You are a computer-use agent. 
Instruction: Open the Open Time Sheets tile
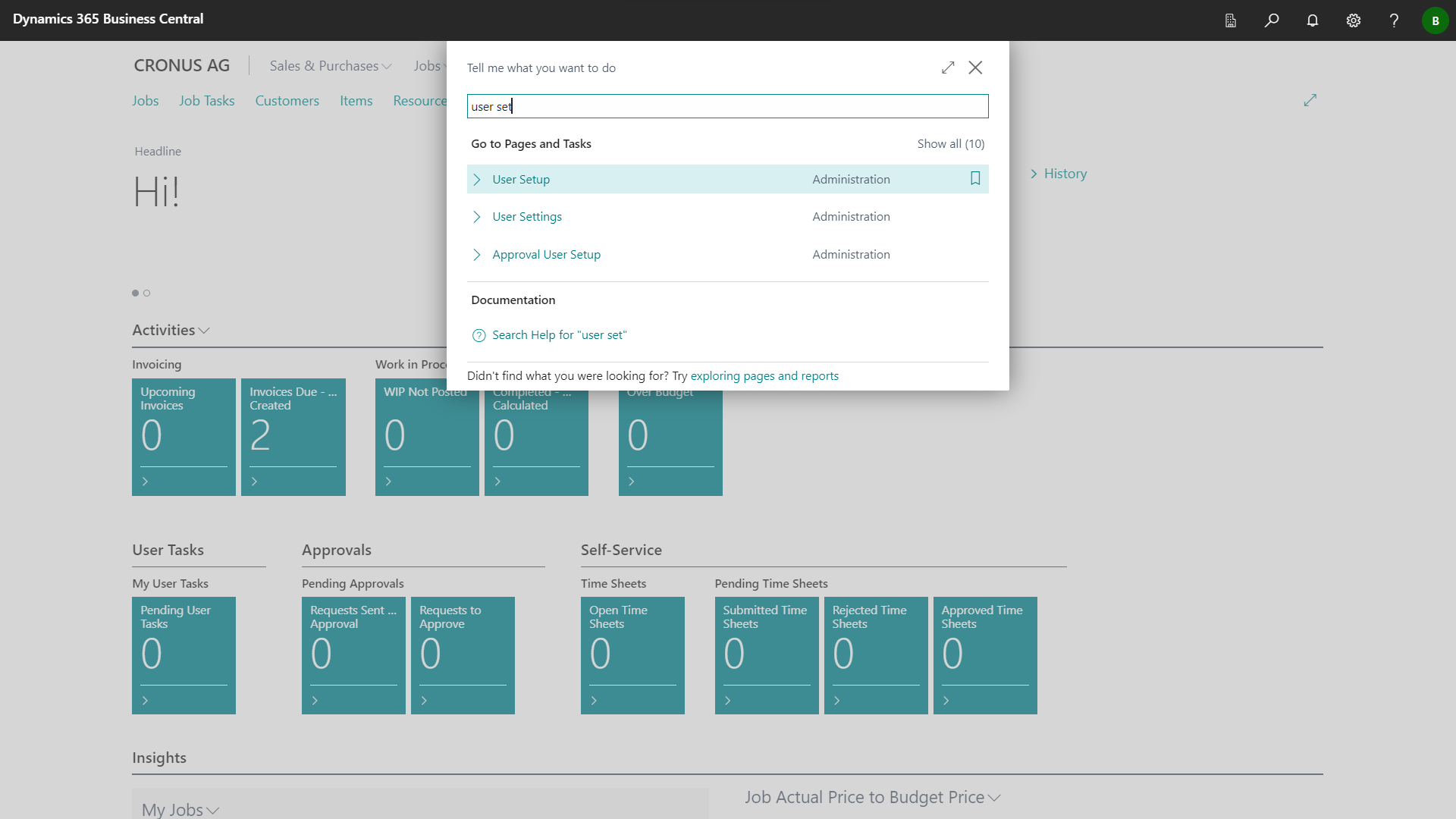click(x=632, y=655)
